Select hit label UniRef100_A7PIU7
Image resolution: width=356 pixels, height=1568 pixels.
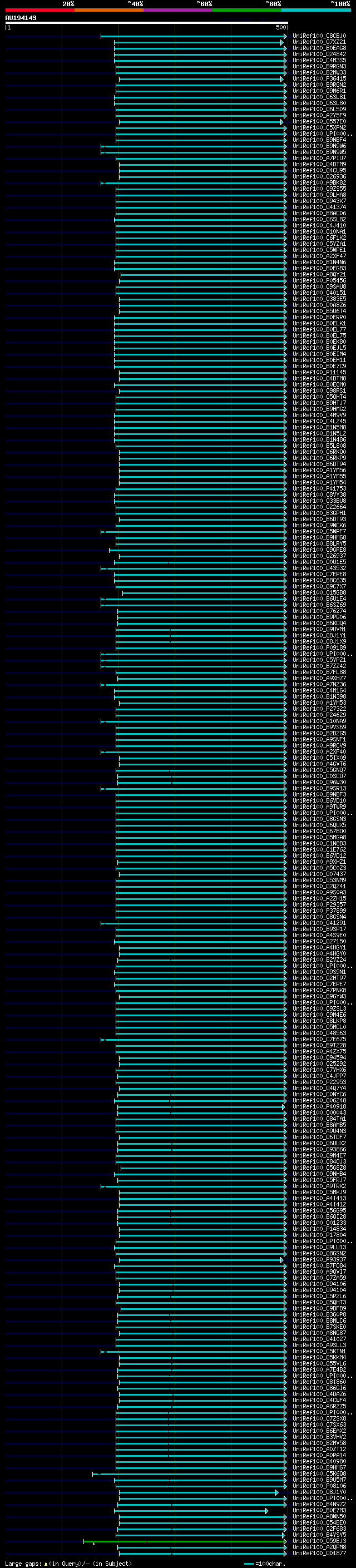pyautogui.click(x=319, y=159)
